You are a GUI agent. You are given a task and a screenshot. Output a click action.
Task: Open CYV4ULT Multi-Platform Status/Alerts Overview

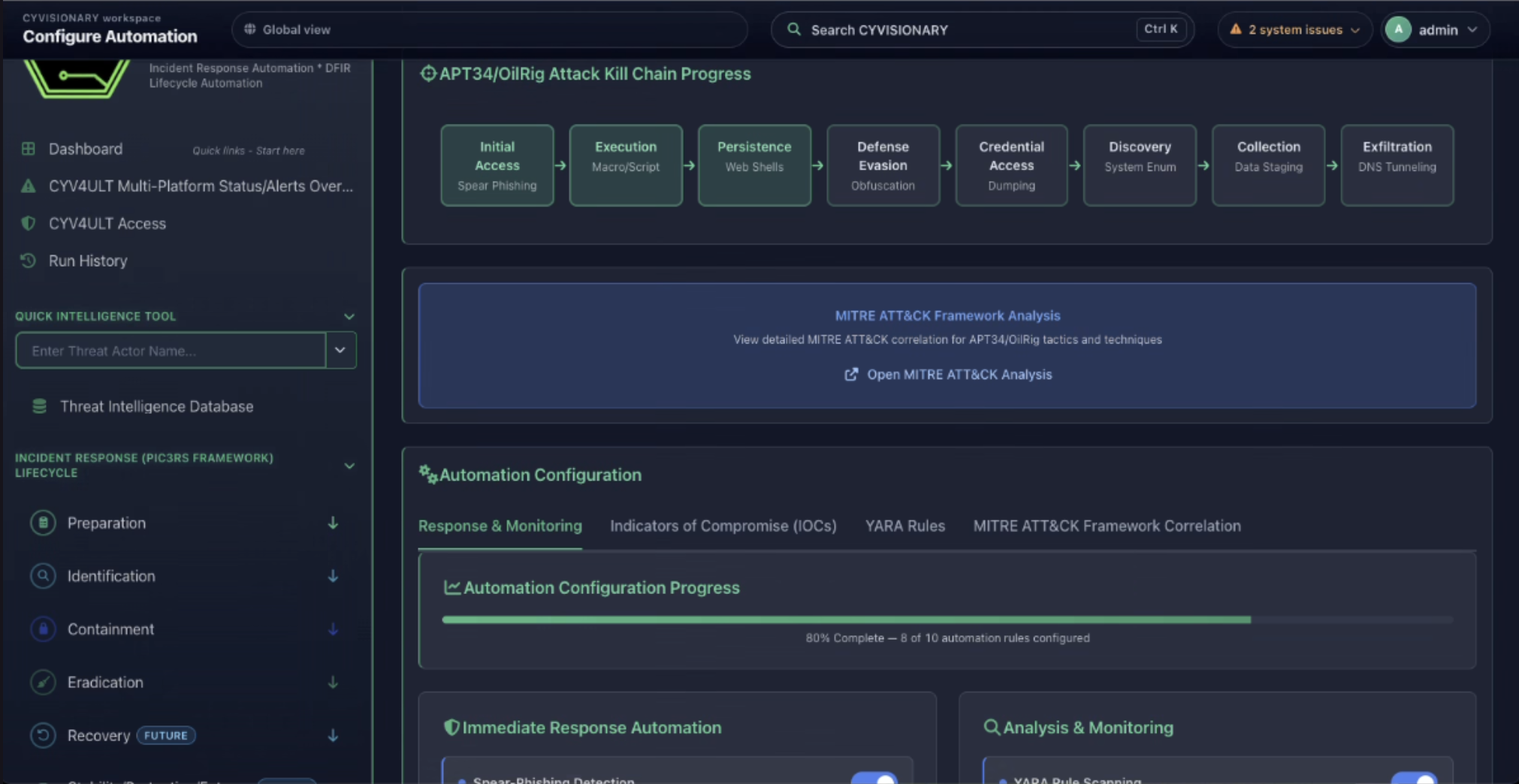(201, 185)
